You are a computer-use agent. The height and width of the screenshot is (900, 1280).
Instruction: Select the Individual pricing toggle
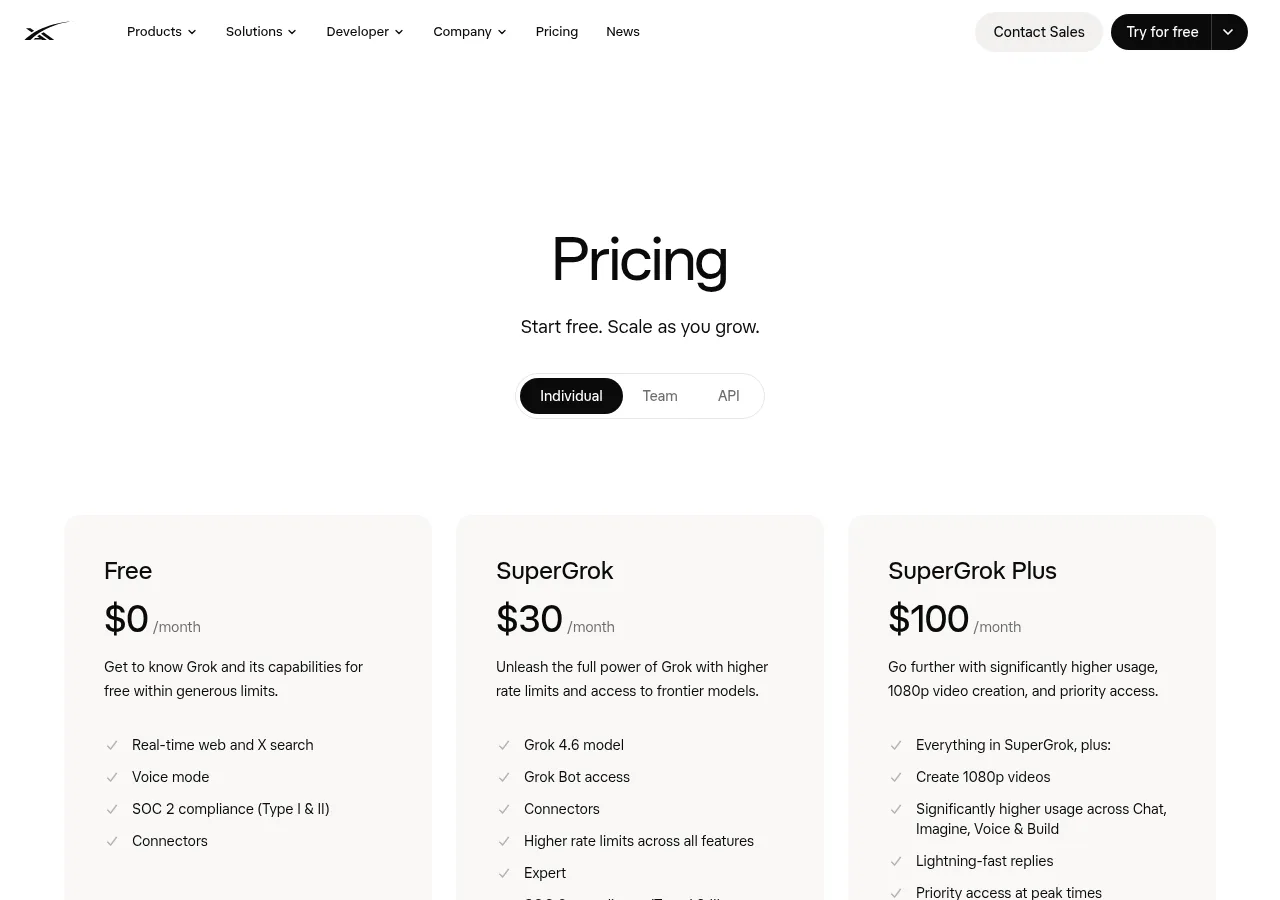pyautogui.click(x=571, y=396)
